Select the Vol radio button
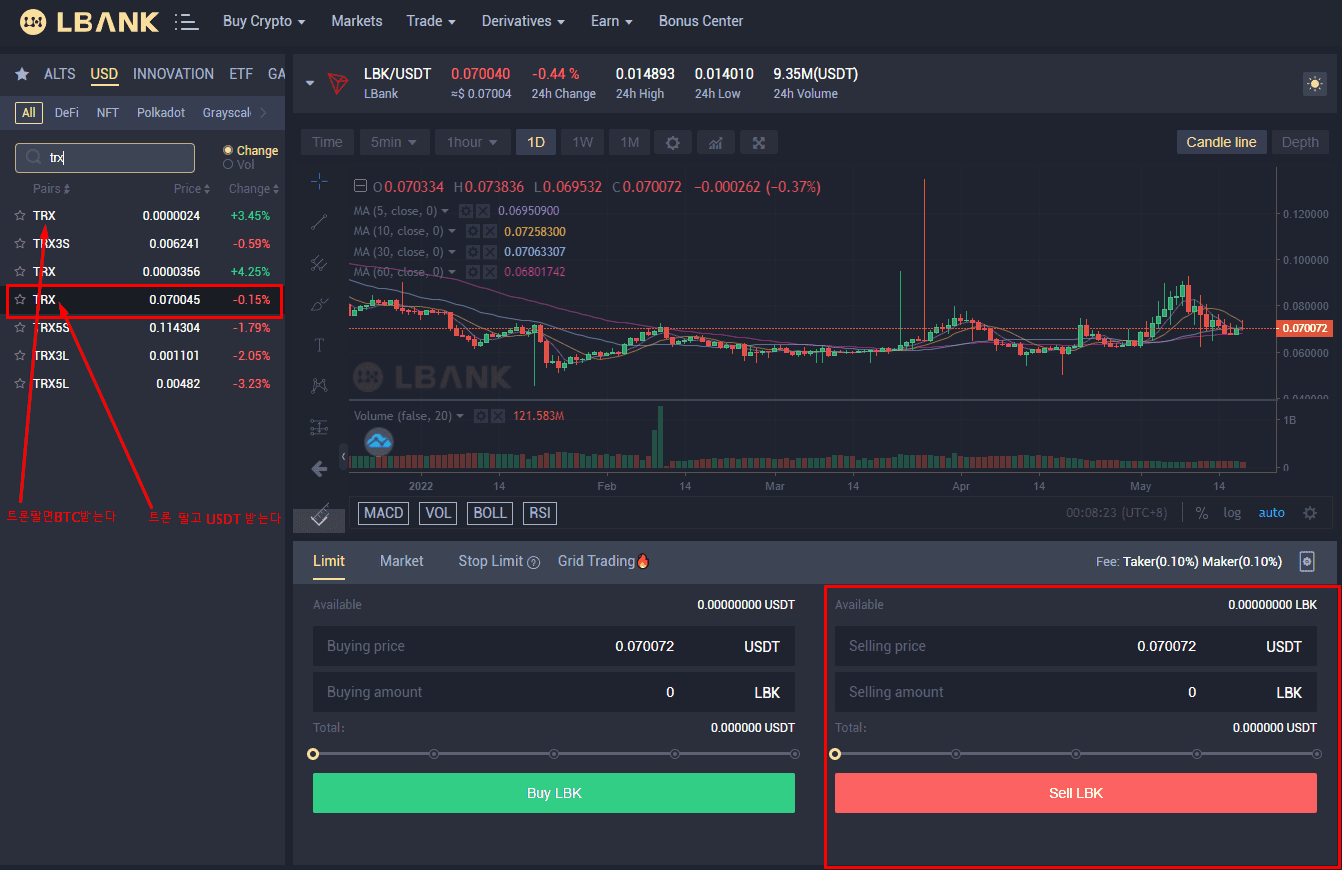 (x=228, y=164)
